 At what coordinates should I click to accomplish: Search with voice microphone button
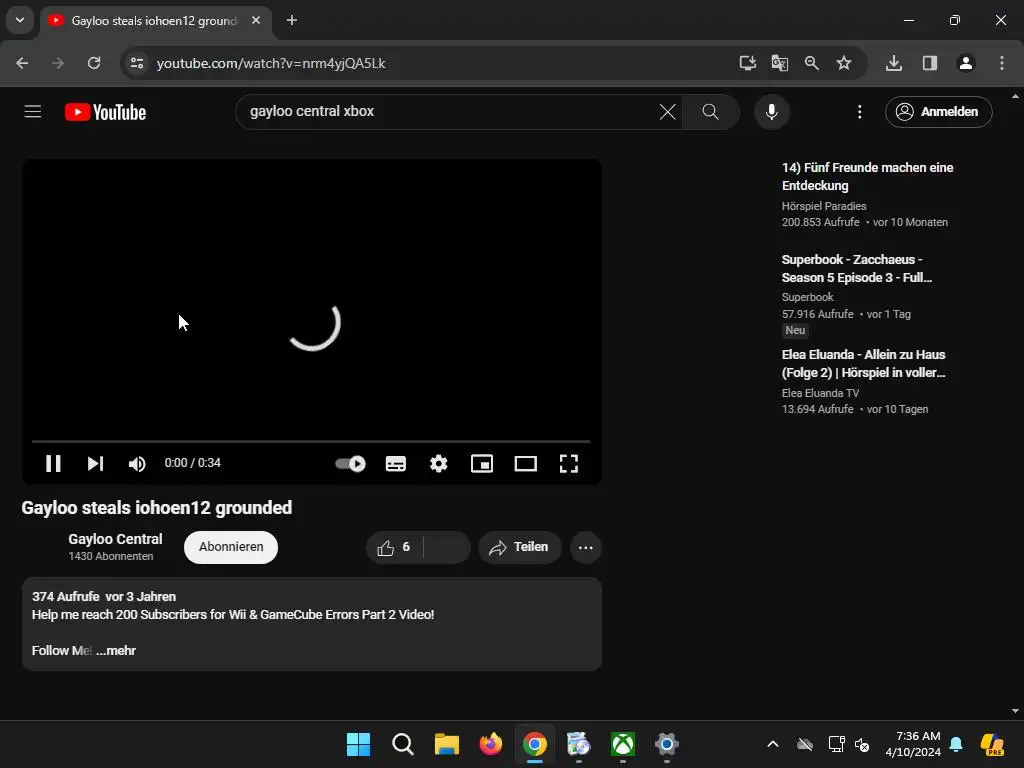click(x=772, y=112)
